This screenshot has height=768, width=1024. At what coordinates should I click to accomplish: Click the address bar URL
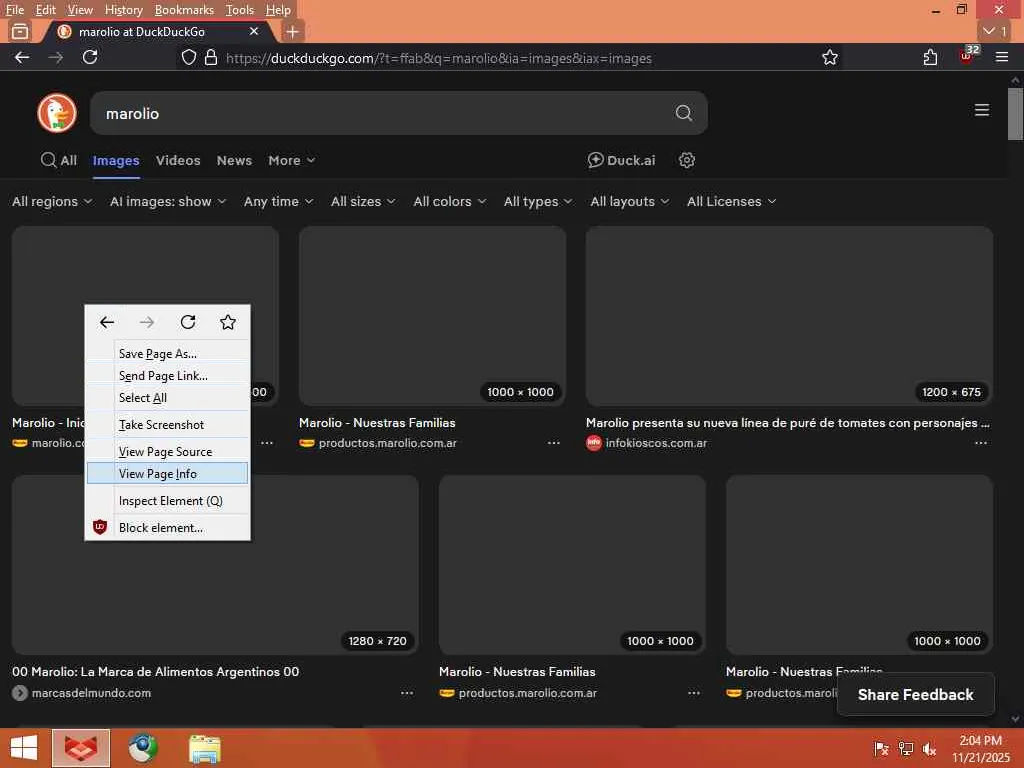tap(439, 58)
